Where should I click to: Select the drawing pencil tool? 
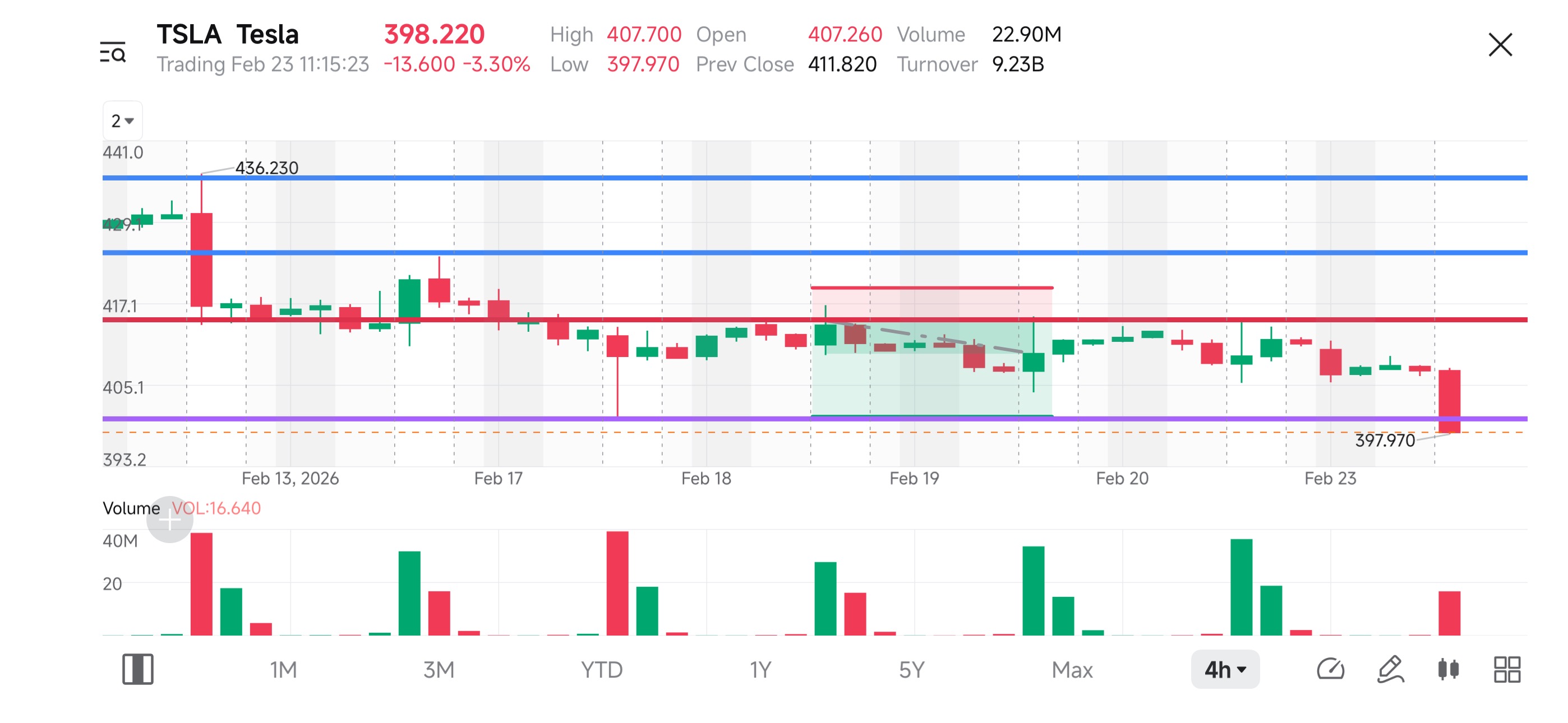coord(1390,669)
